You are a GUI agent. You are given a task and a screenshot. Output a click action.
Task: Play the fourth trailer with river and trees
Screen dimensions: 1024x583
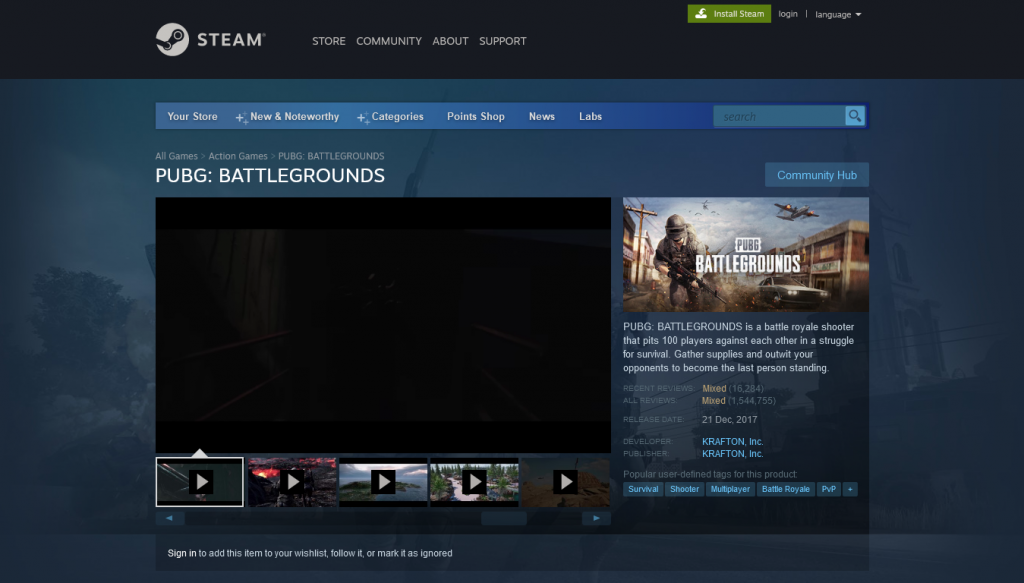coord(474,482)
